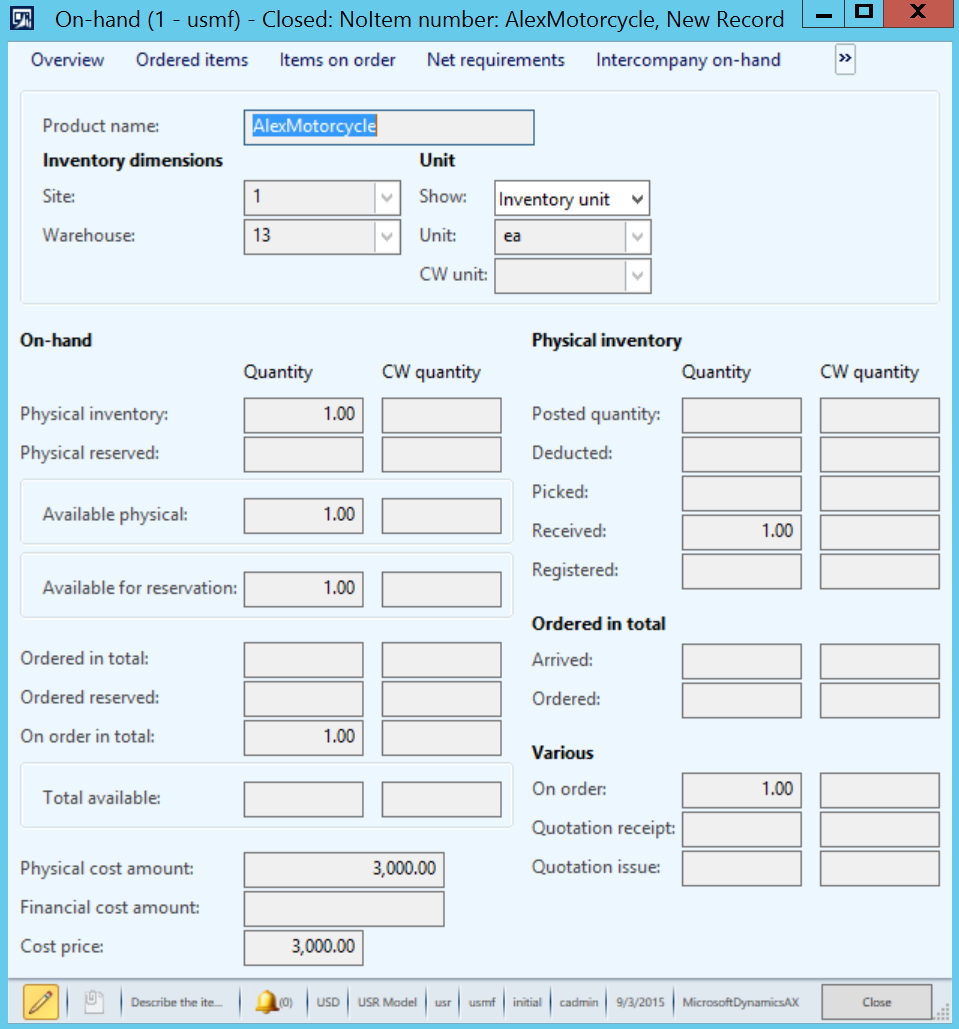Click the Received CW quantity field

[x=880, y=532]
